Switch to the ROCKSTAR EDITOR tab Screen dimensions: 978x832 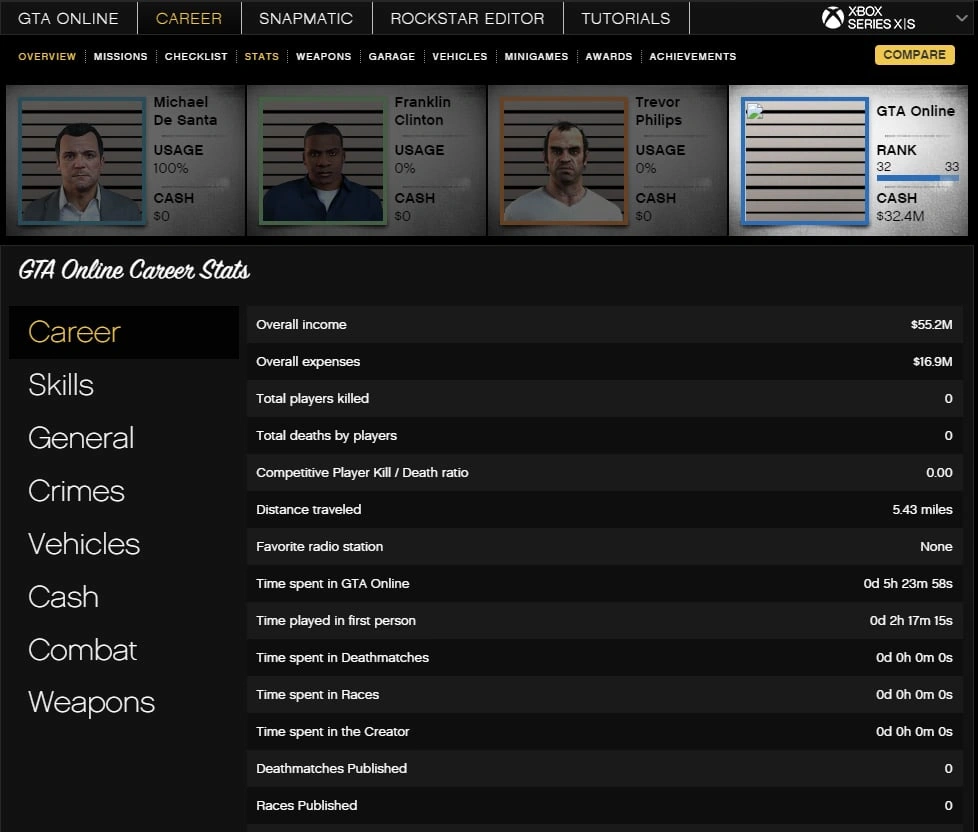[467, 18]
